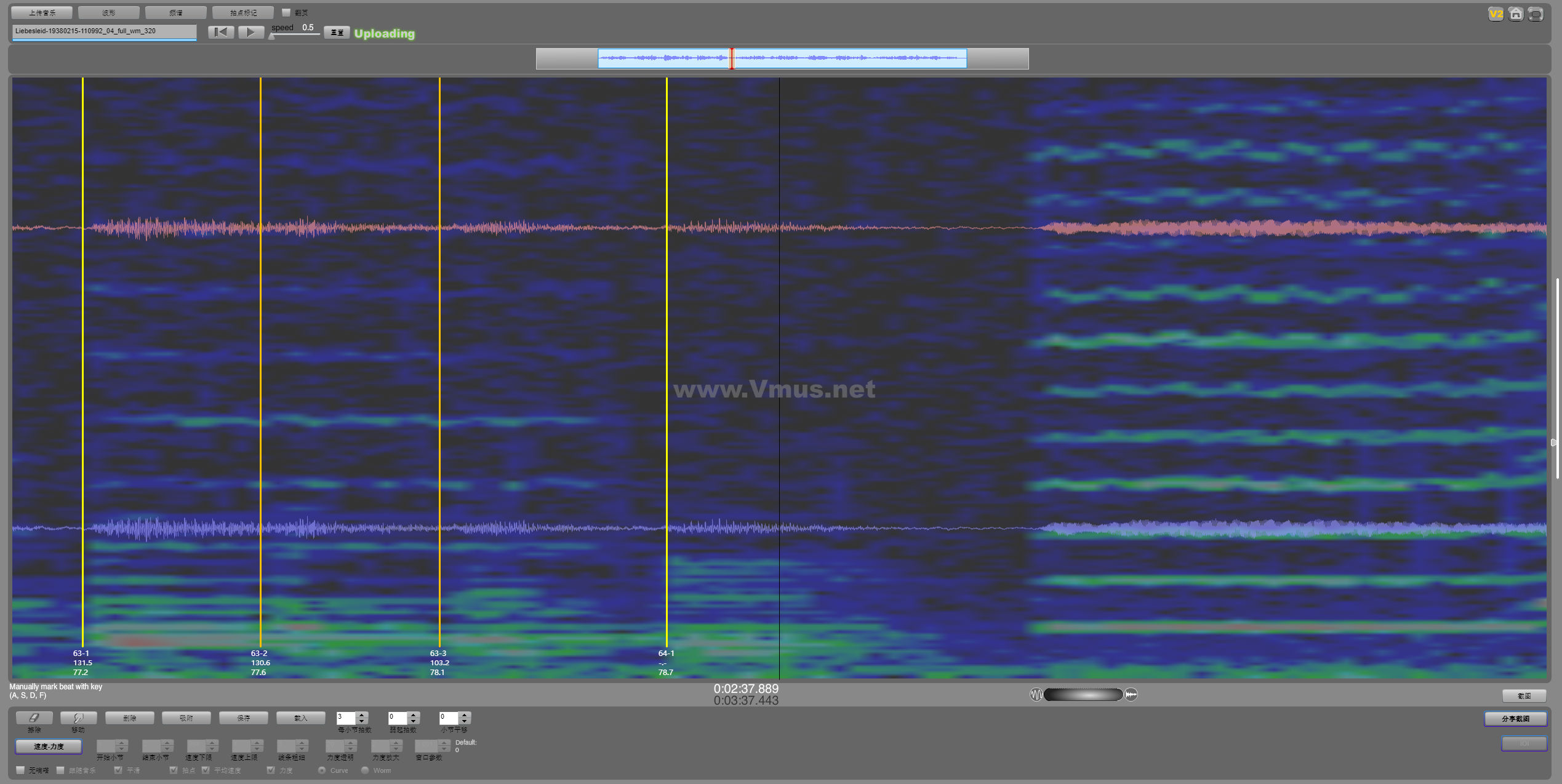Decrease 弱起拍数 stepper with down arrow

[414, 721]
